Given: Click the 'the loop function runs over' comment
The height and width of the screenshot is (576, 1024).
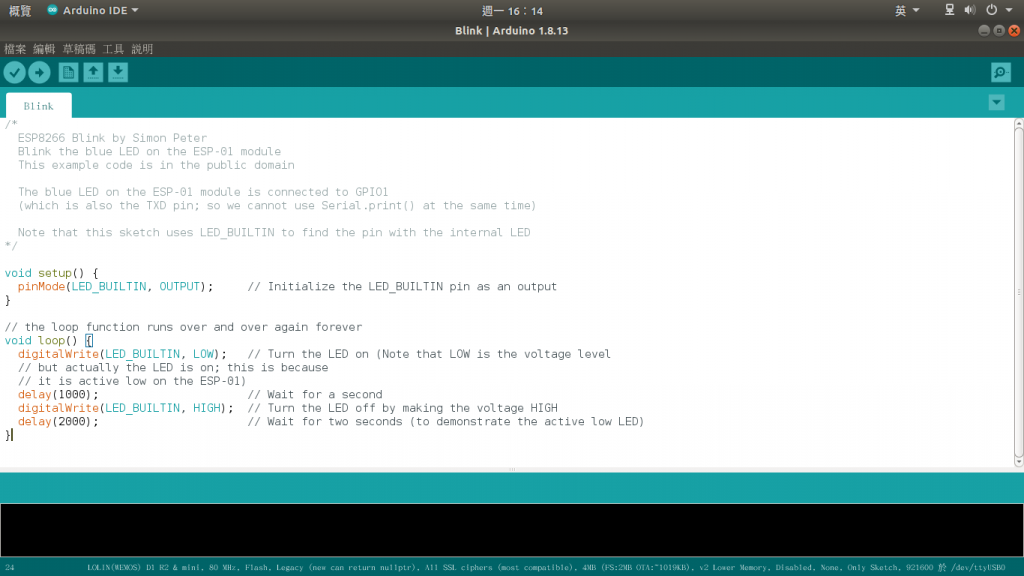Looking at the screenshot, I should (x=183, y=327).
